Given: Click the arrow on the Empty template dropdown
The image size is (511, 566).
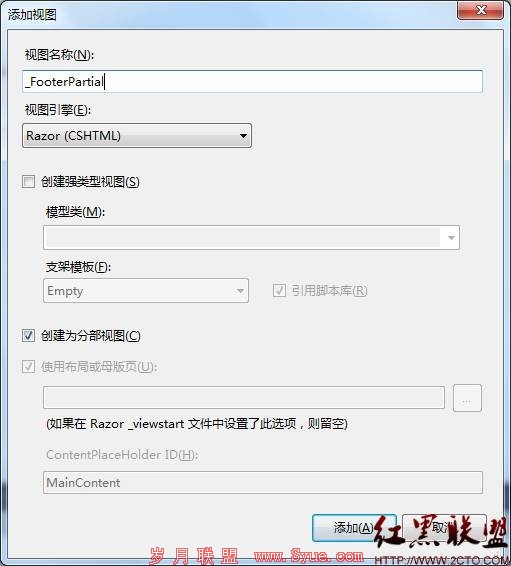Looking at the screenshot, I should (240, 291).
